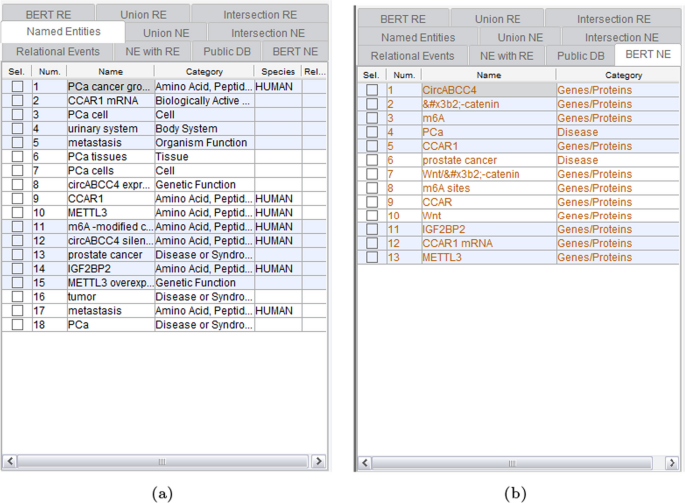Select Public DB tab in left panel
This screenshot has width=685, height=503.
coord(227,52)
